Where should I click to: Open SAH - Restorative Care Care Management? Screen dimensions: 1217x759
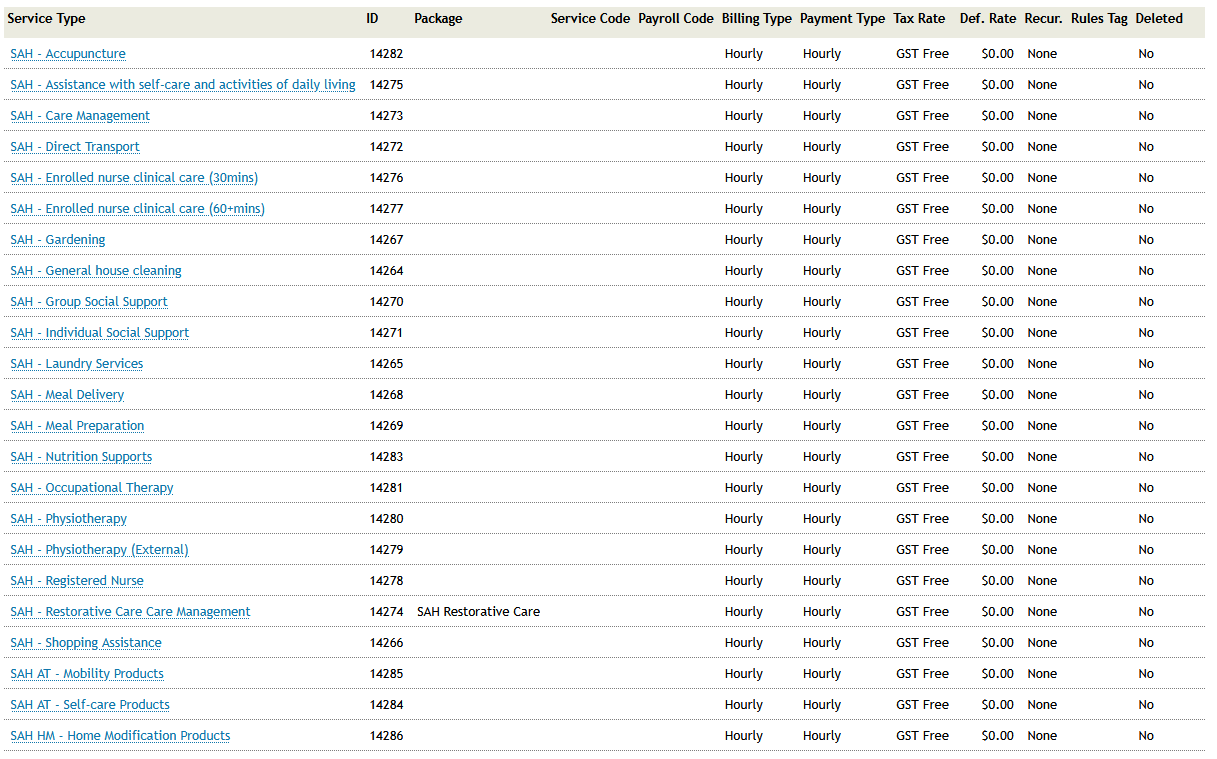130,611
